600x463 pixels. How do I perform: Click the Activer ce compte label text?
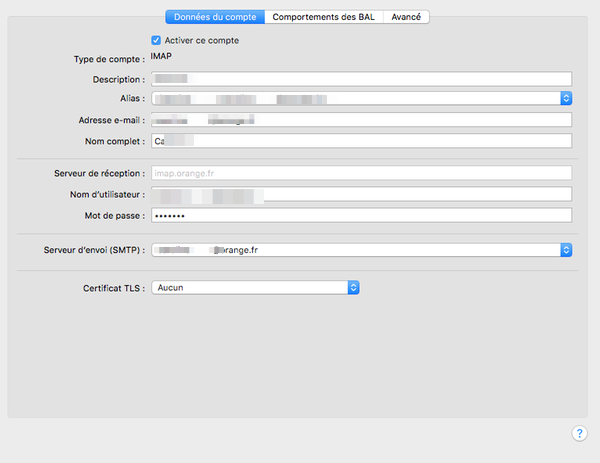coord(201,40)
